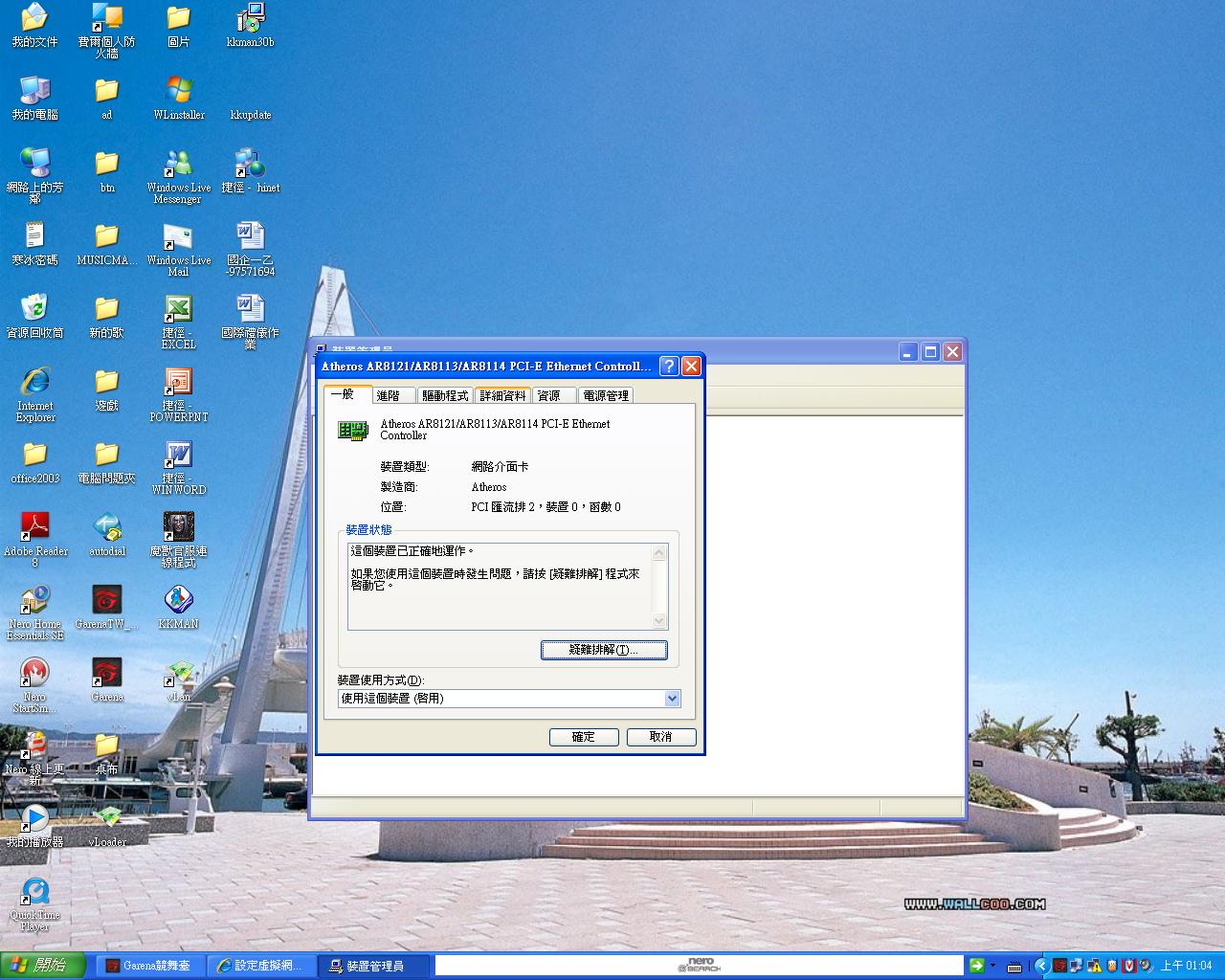Open the KKMAN desktop icon

click(178, 600)
